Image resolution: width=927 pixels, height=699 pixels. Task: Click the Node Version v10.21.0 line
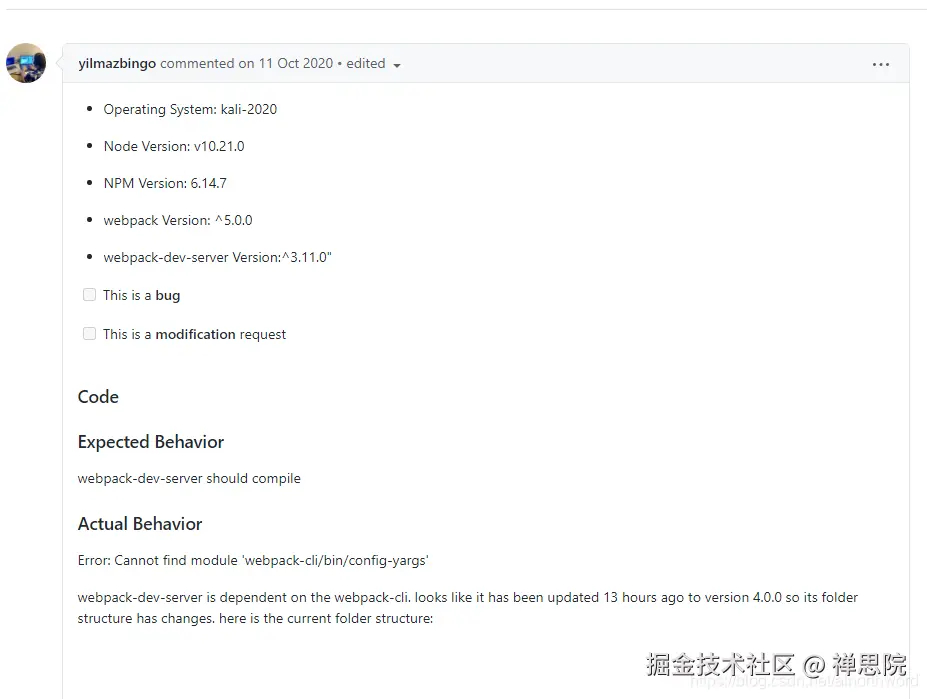click(x=174, y=146)
